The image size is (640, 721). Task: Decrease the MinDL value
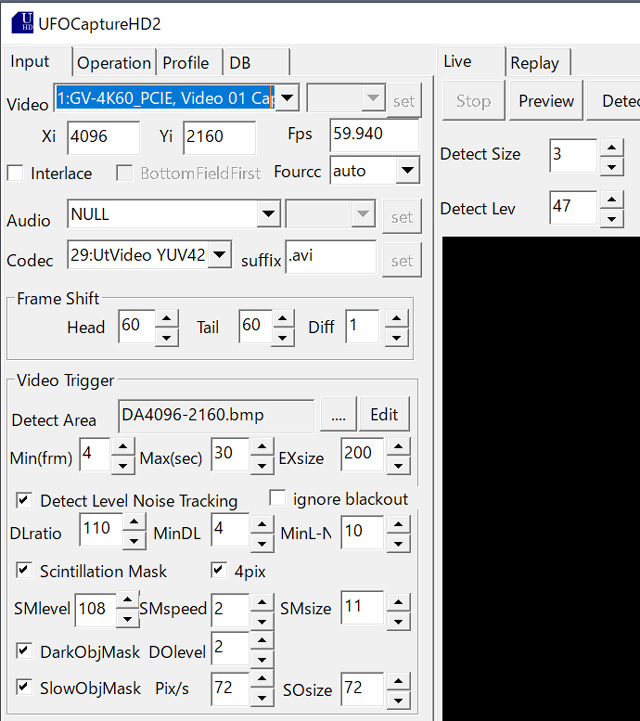(262, 543)
